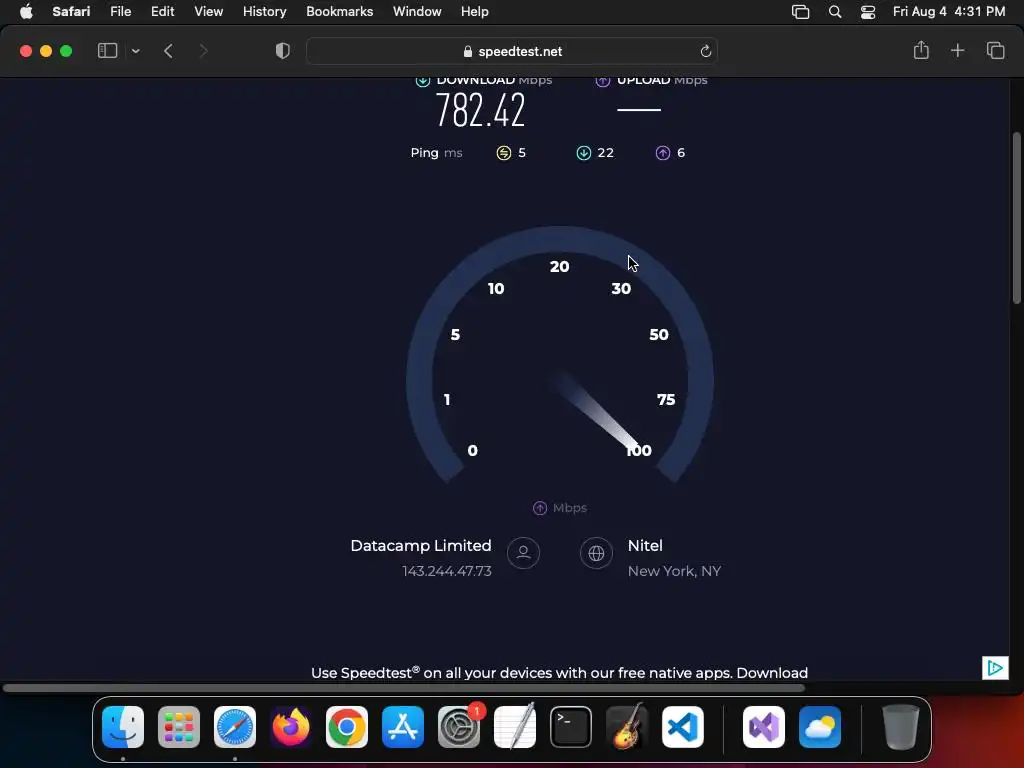Click the Datacamp Limited ISP name
Screen dimensions: 1024x768
[x=421, y=546]
